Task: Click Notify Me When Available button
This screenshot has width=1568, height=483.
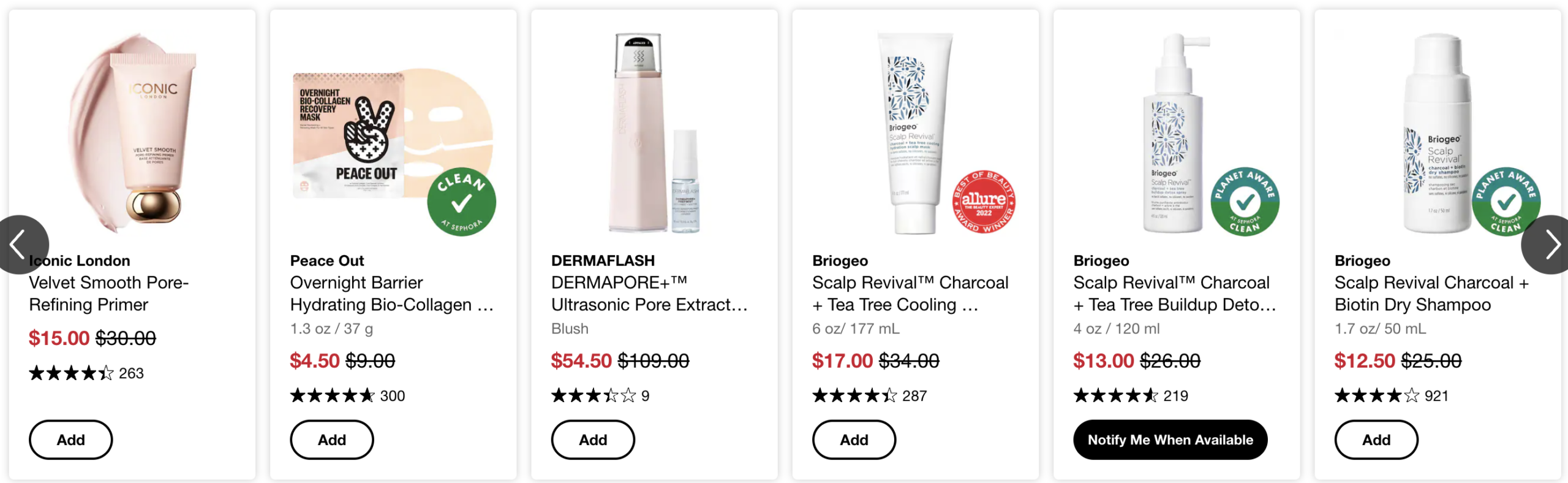Action: click(x=1170, y=439)
